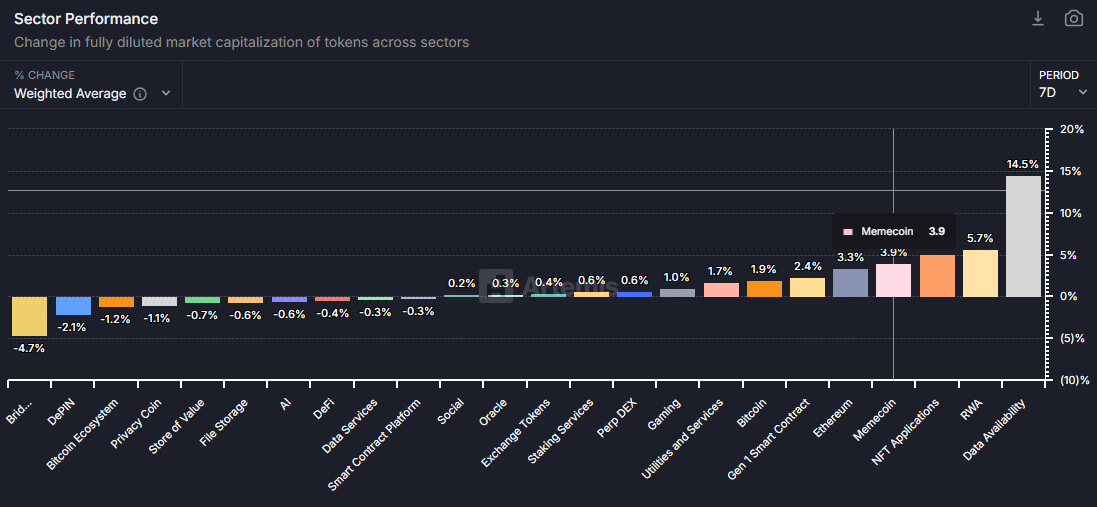Image resolution: width=1097 pixels, height=507 pixels.
Task: Click the RWA 5.7% bar
Action: (x=980, y=273)
